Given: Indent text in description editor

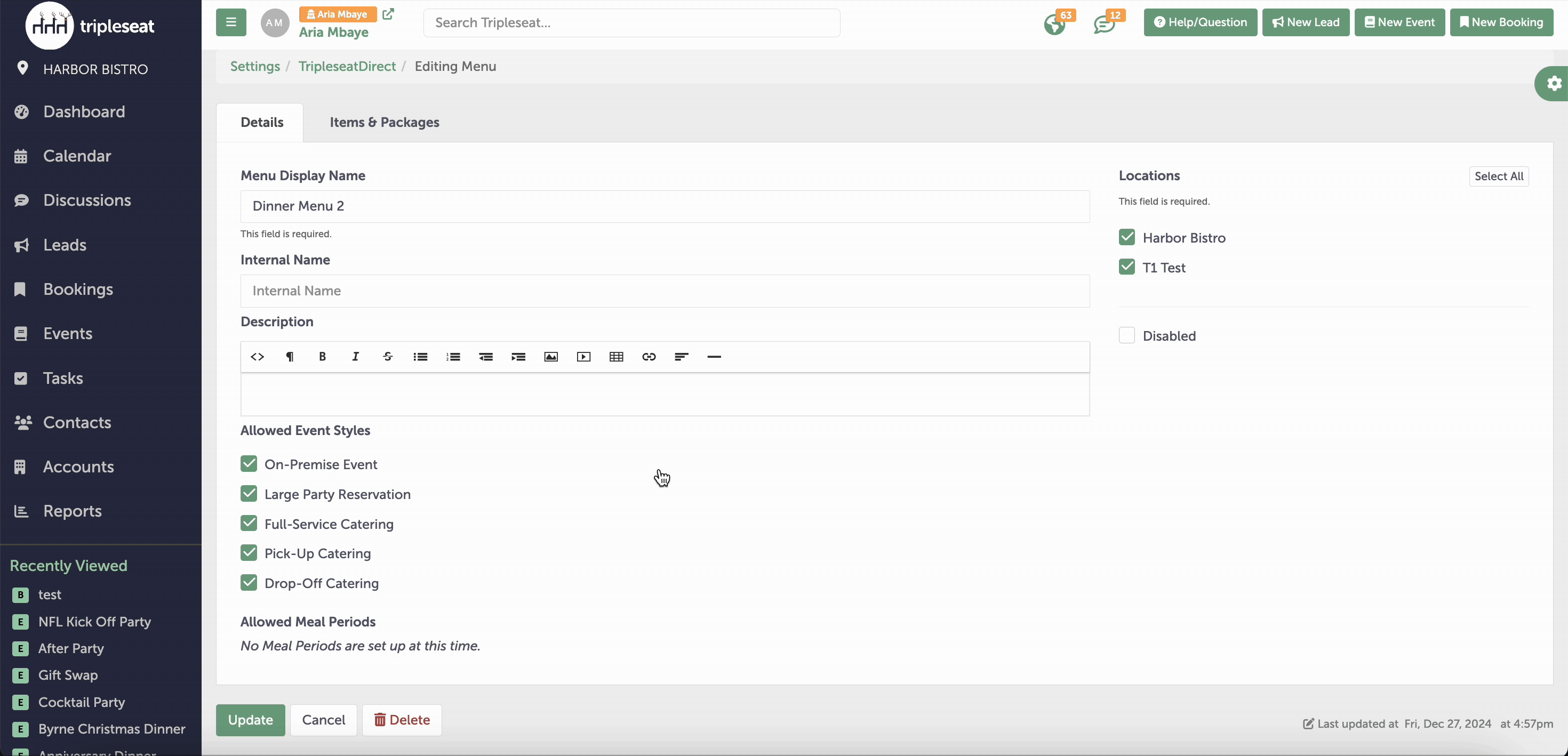Looking at the screenshot, I should coord(518,357).
